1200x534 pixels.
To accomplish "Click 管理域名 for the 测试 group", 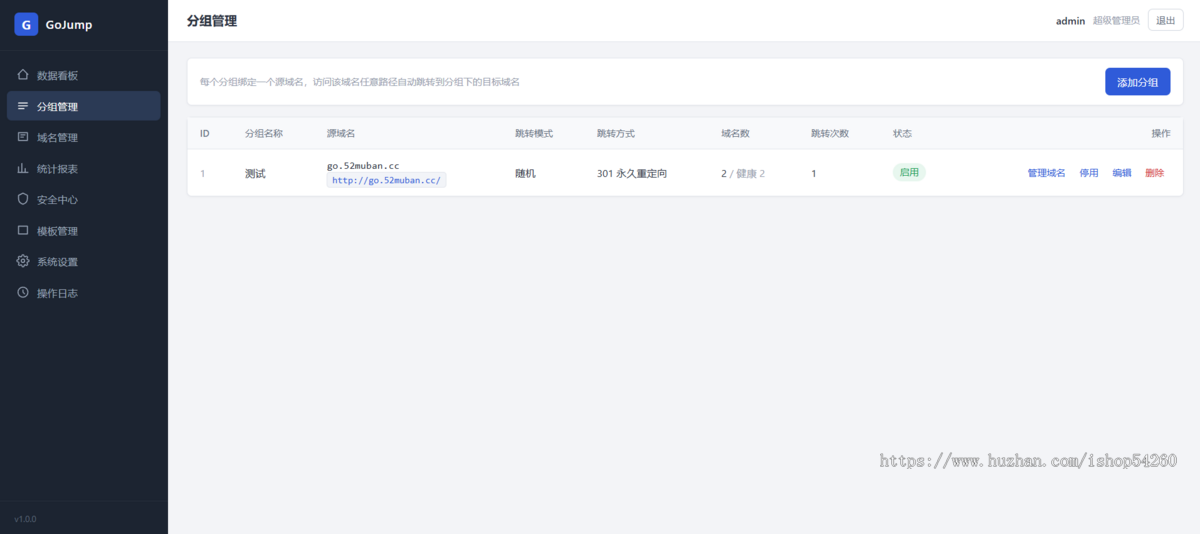I will click(1046, 173).
